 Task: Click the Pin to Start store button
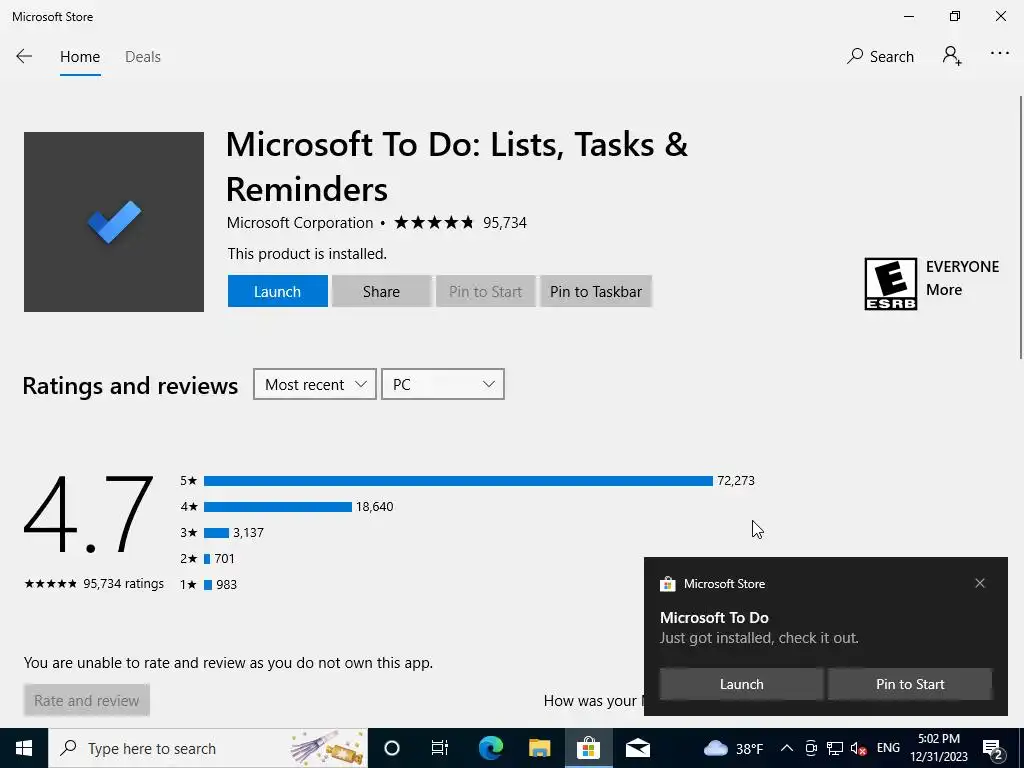coord(485,291)
